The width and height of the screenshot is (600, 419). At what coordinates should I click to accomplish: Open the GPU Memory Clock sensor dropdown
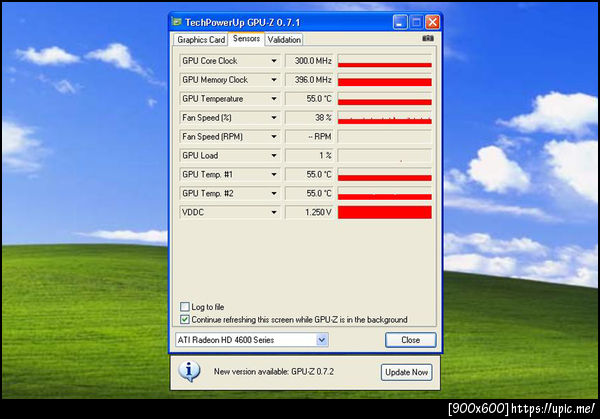[274, 80]
